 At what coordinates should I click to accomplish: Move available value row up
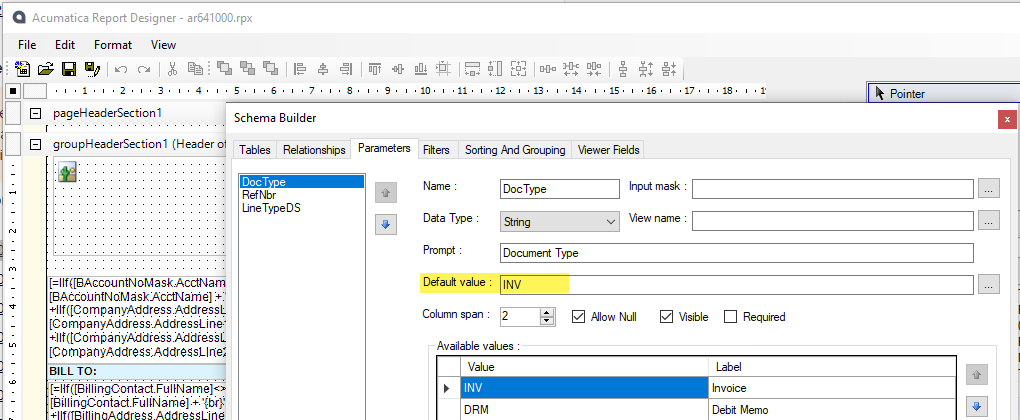[974, 375]
